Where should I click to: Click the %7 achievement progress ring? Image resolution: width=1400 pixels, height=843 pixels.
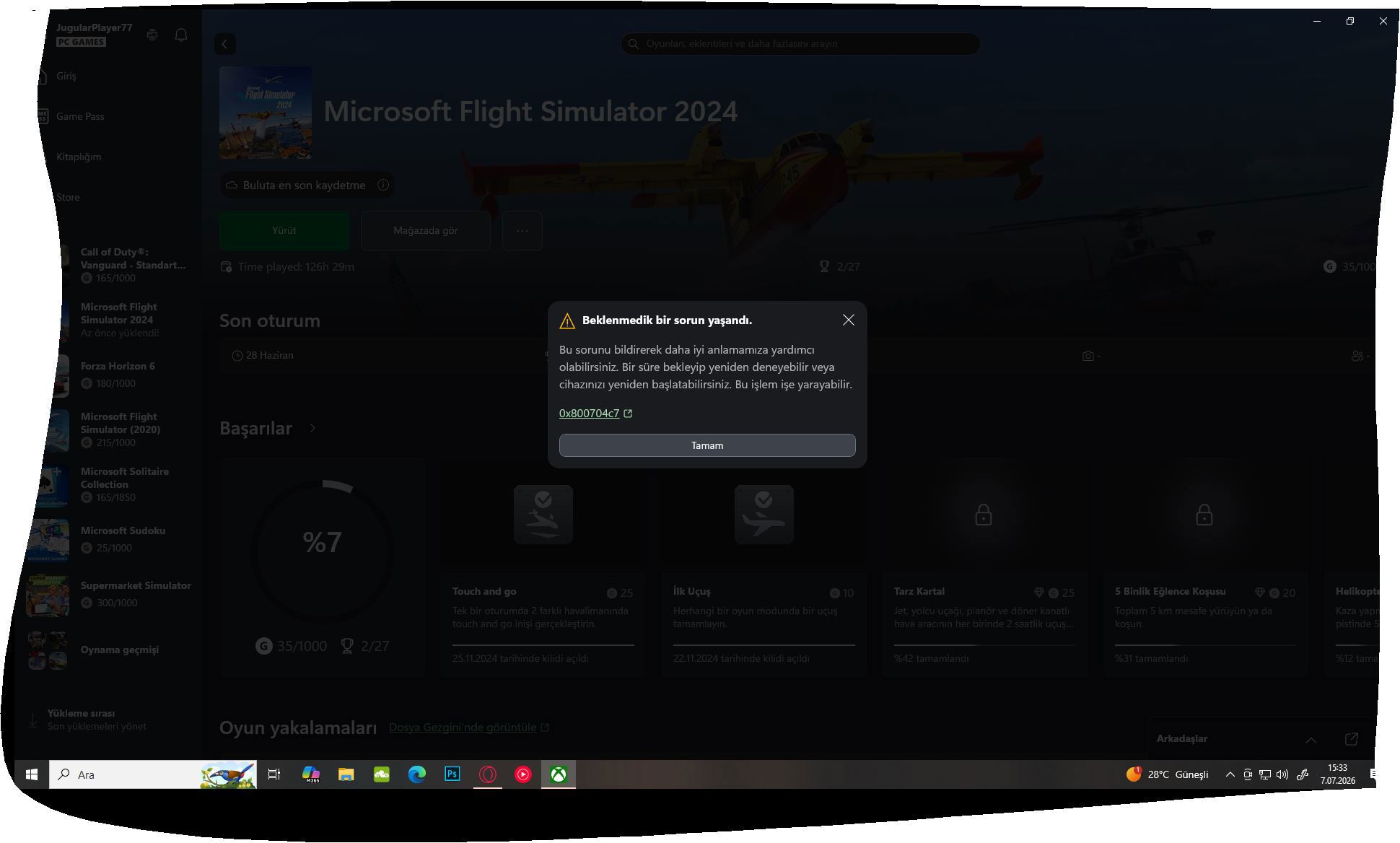click(x=323, y=553)
